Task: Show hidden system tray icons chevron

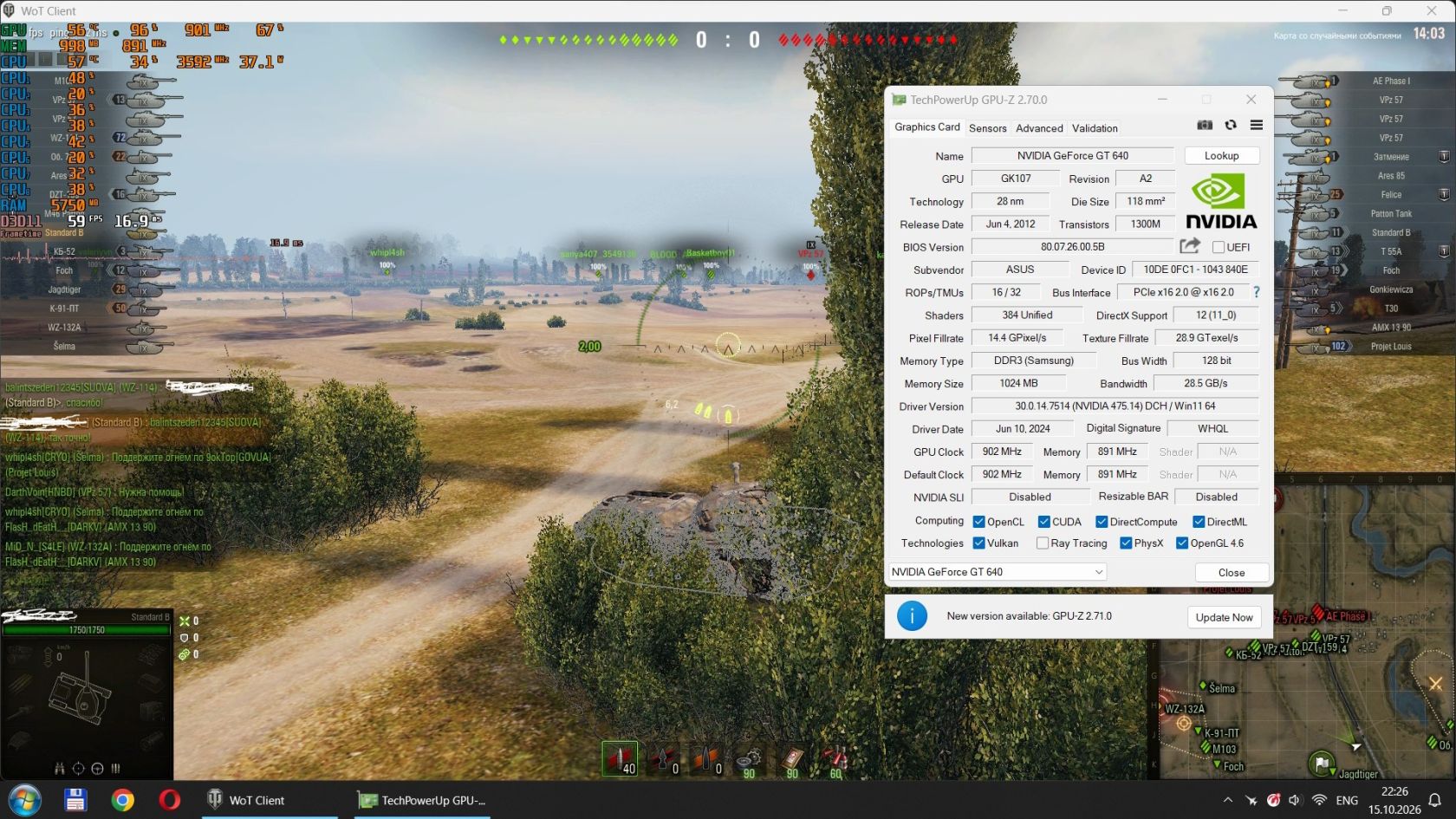Action: coord(1227,800)
